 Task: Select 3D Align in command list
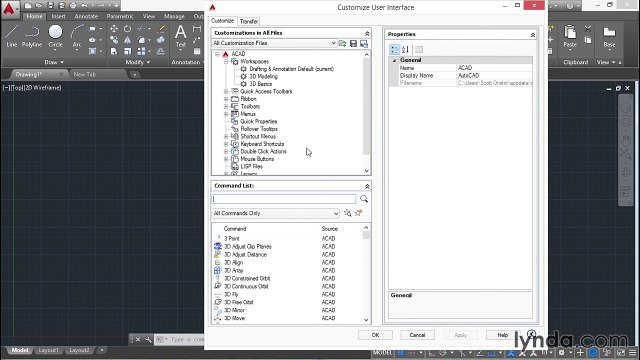click(233, 262)
